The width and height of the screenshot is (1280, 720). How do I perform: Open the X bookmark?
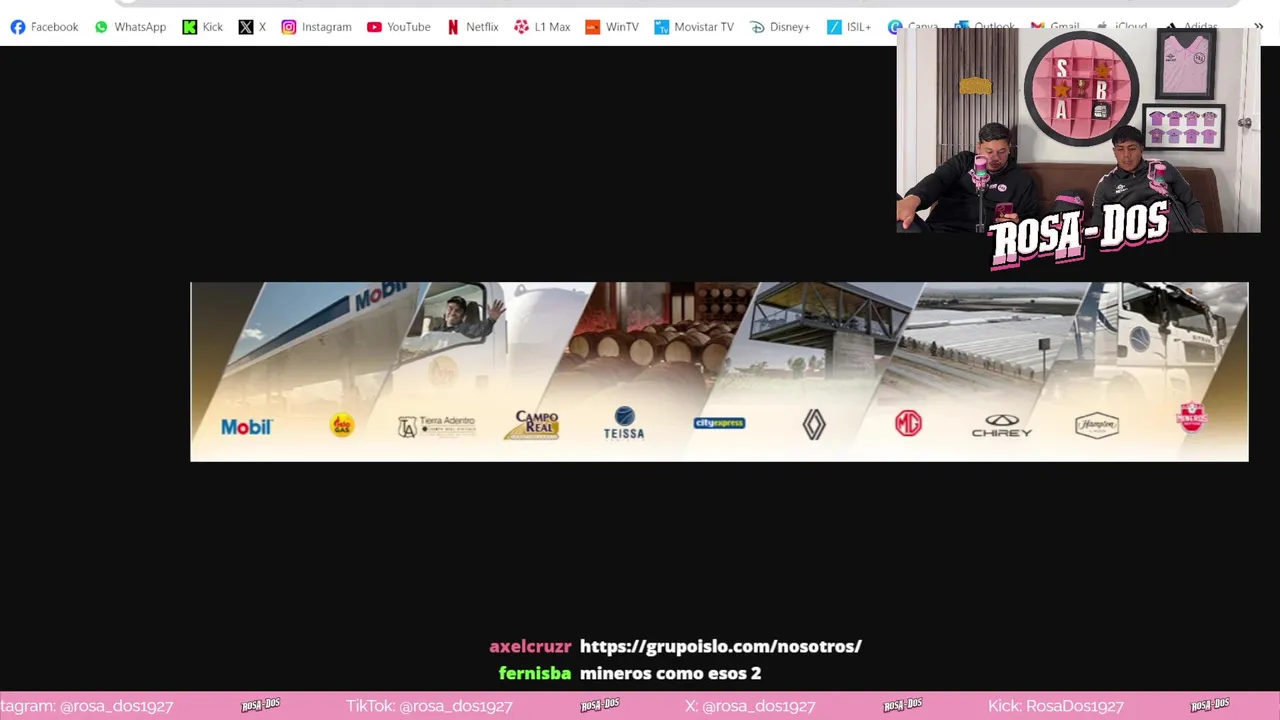(x=252, y=27)
